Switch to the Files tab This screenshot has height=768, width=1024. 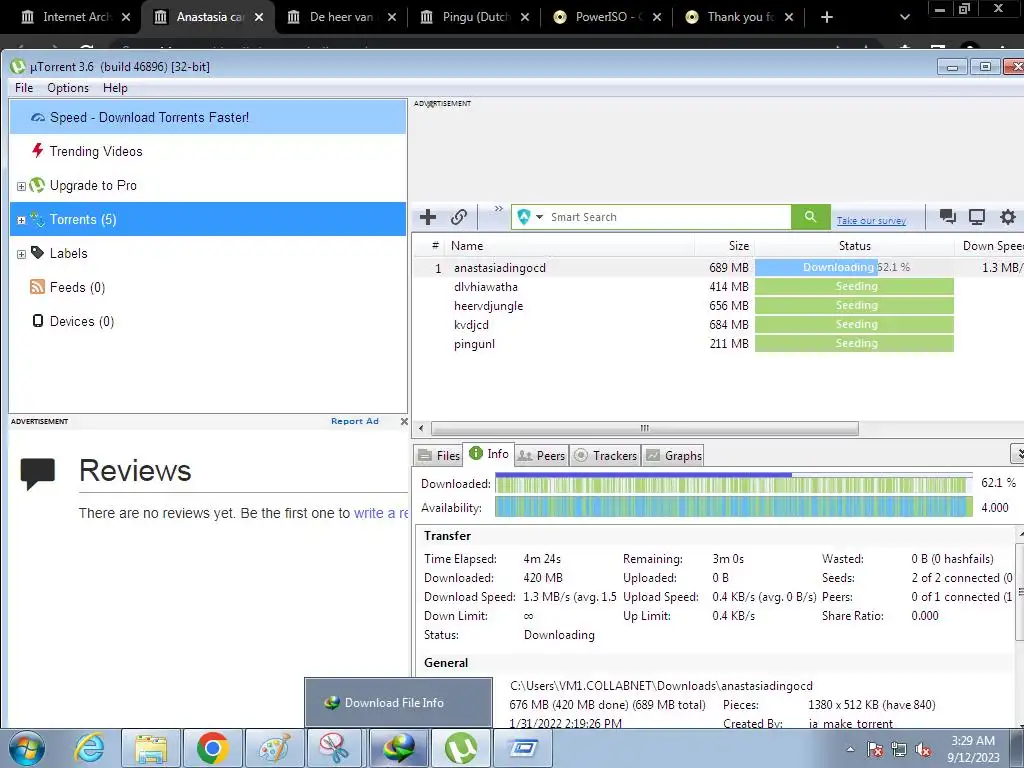pos(439,455)
